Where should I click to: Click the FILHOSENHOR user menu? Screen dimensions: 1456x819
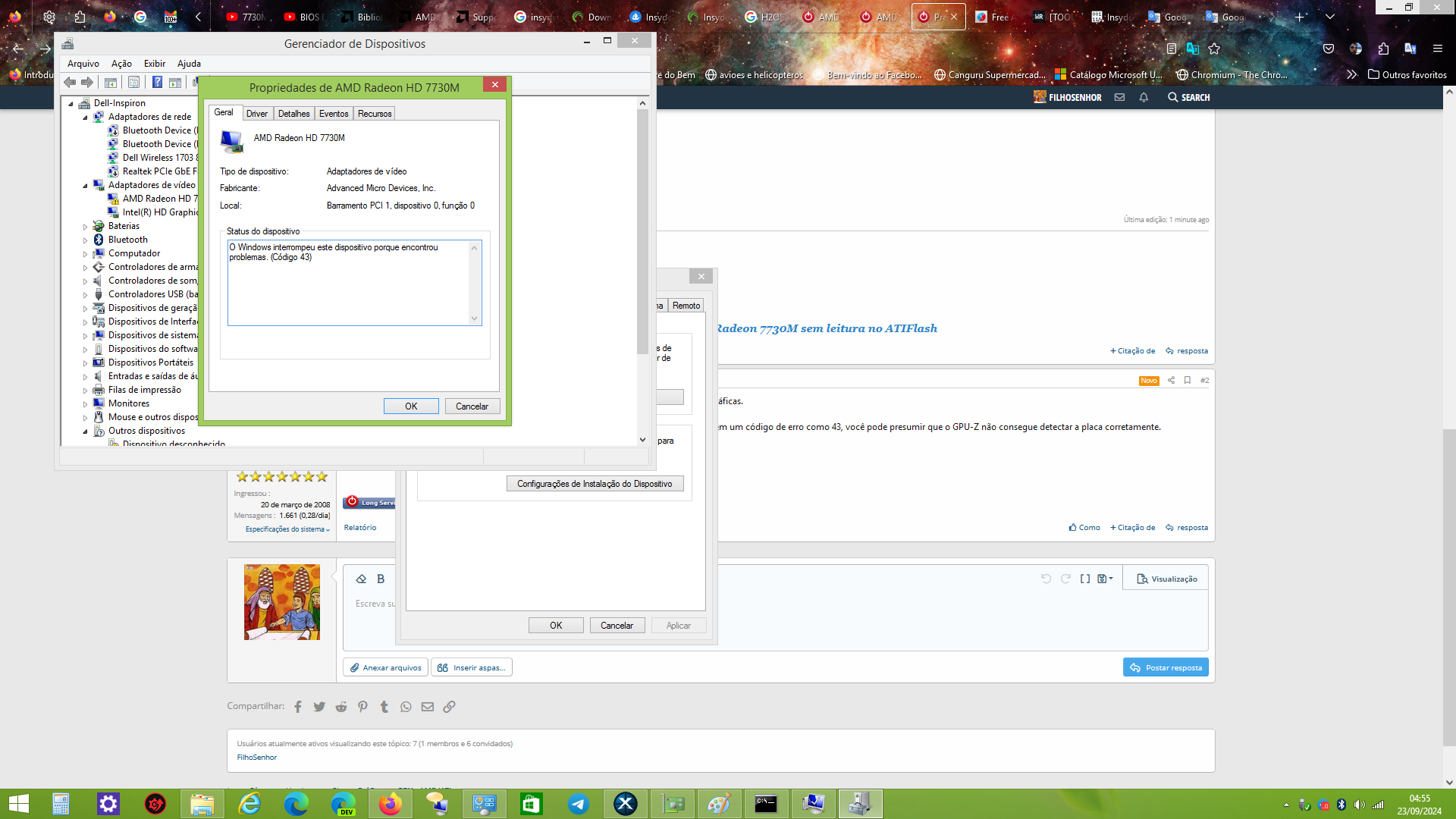coord(1068,97)
